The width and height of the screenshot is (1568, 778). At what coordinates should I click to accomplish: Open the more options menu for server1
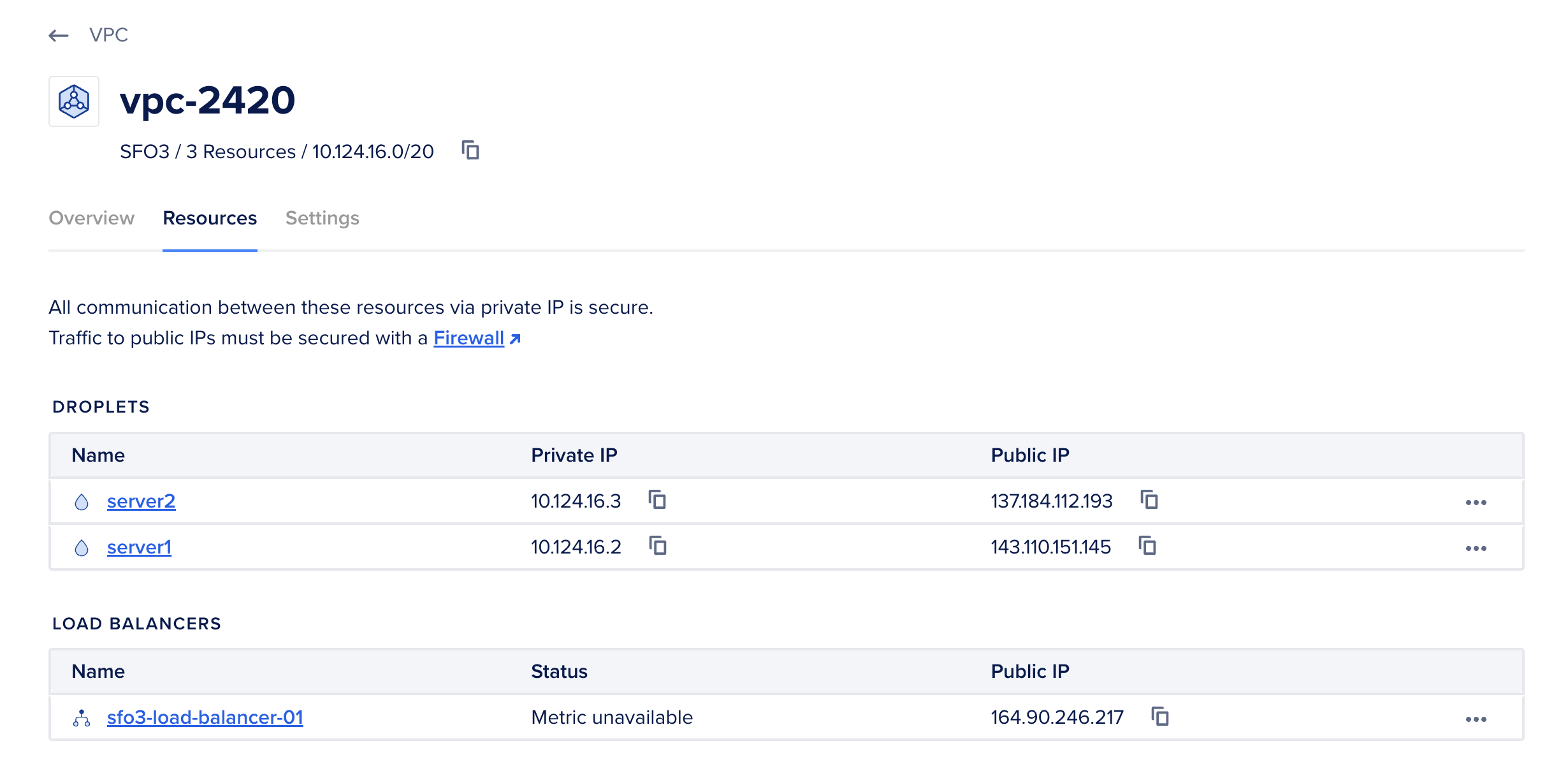pos(1476,548)
